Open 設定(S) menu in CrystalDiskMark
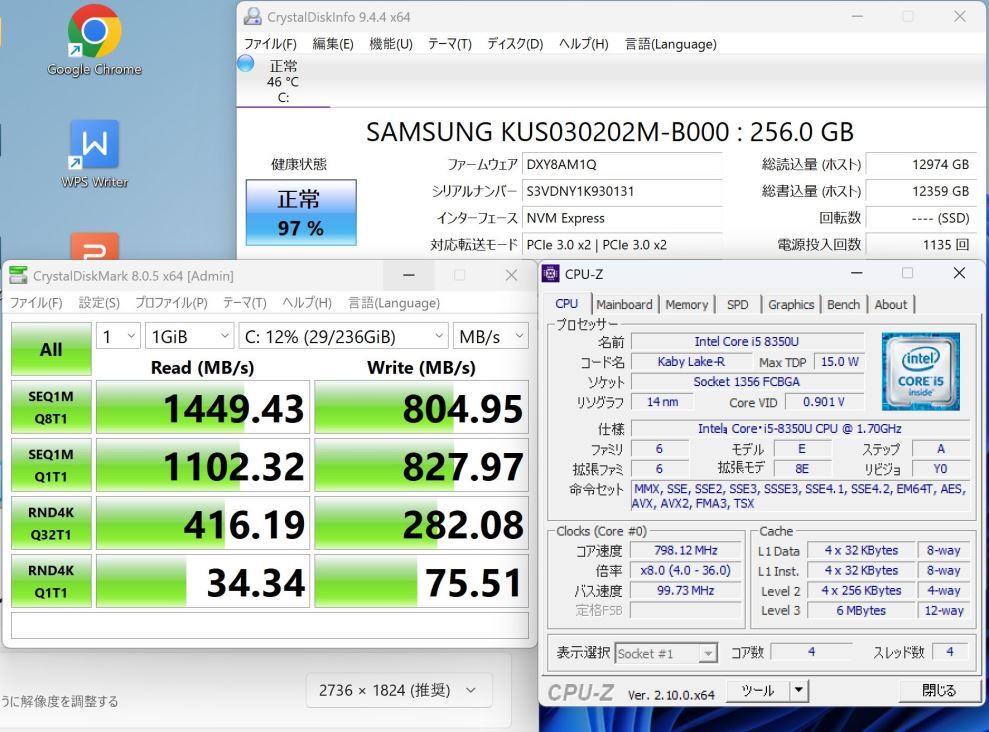 99,303
